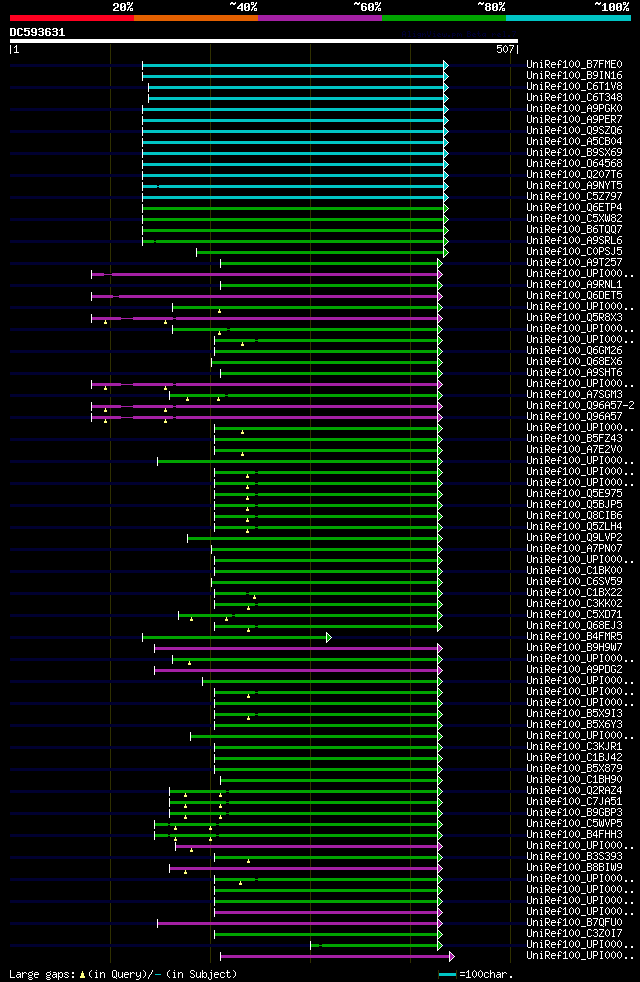Select the UniRef100_Q6GM26 label
The width and height of the screenshot is (640, 982).
click(x=574, y=351)
